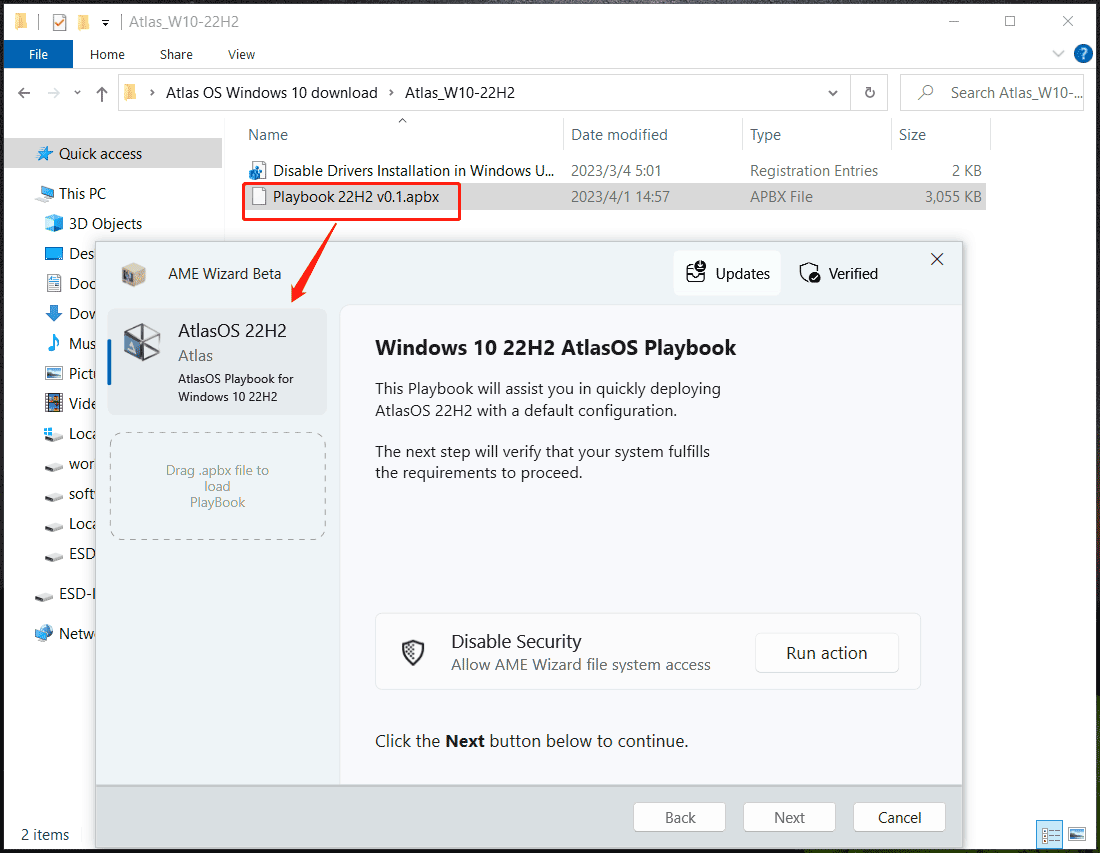Open the View ribbon tab

(x=241, y=54)
